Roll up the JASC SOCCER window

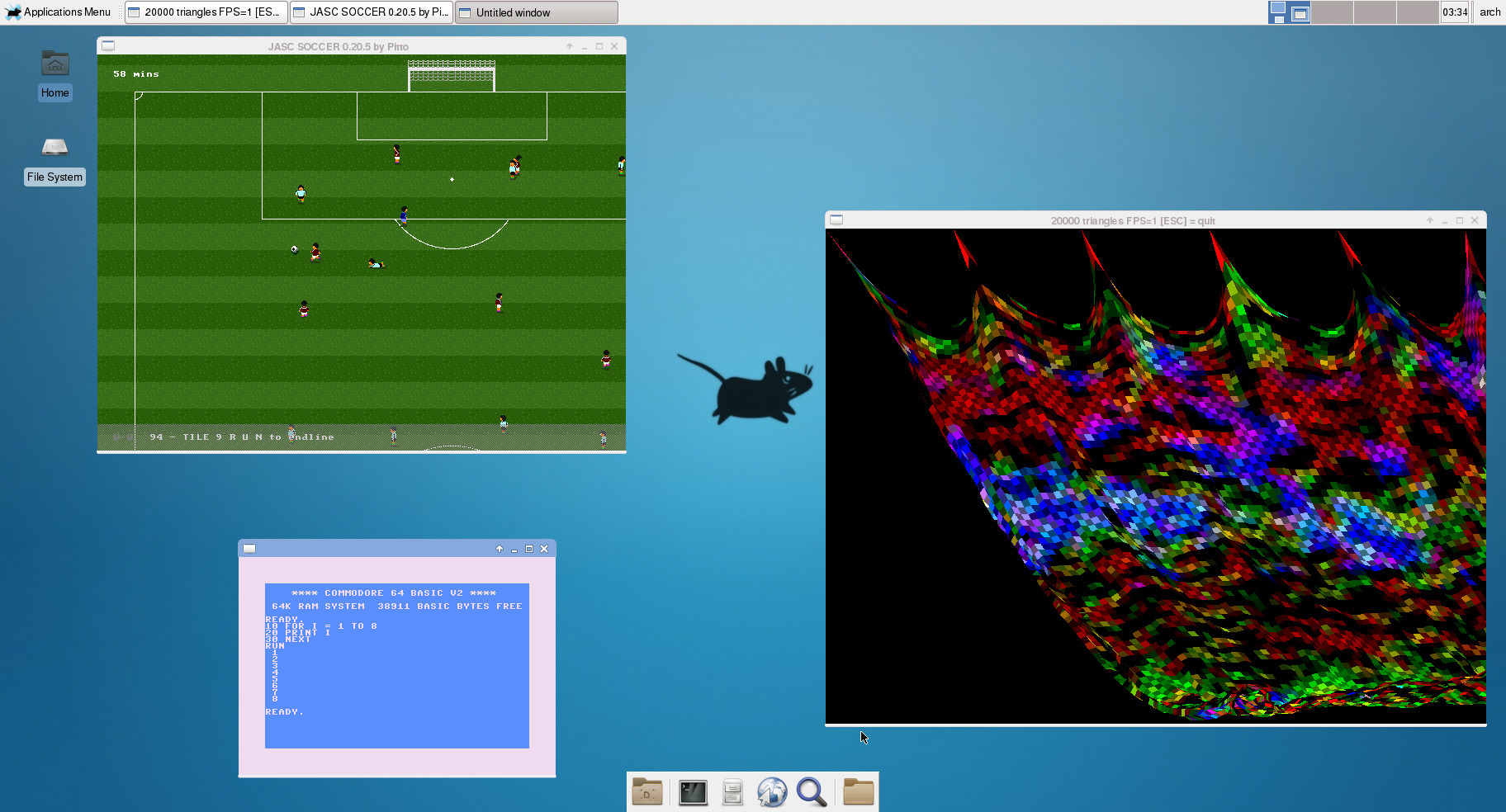coord(570,46)
